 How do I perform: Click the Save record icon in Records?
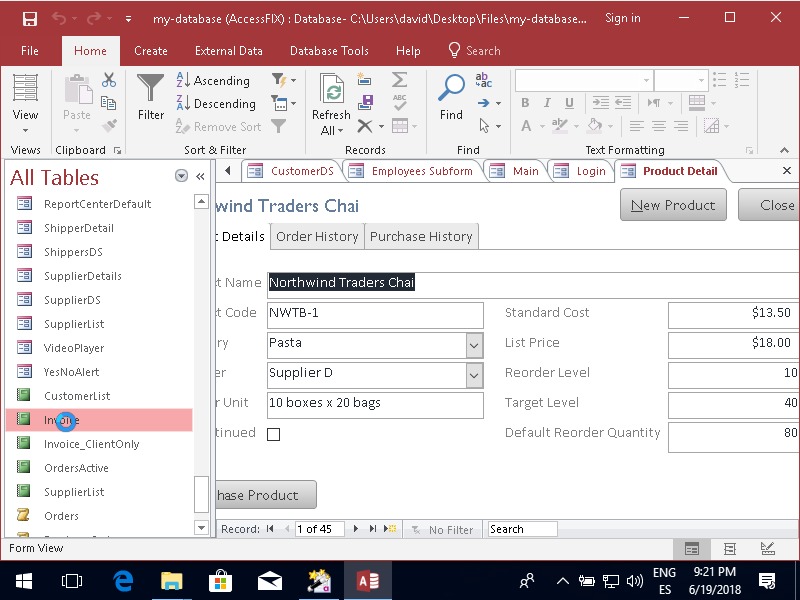365,103
